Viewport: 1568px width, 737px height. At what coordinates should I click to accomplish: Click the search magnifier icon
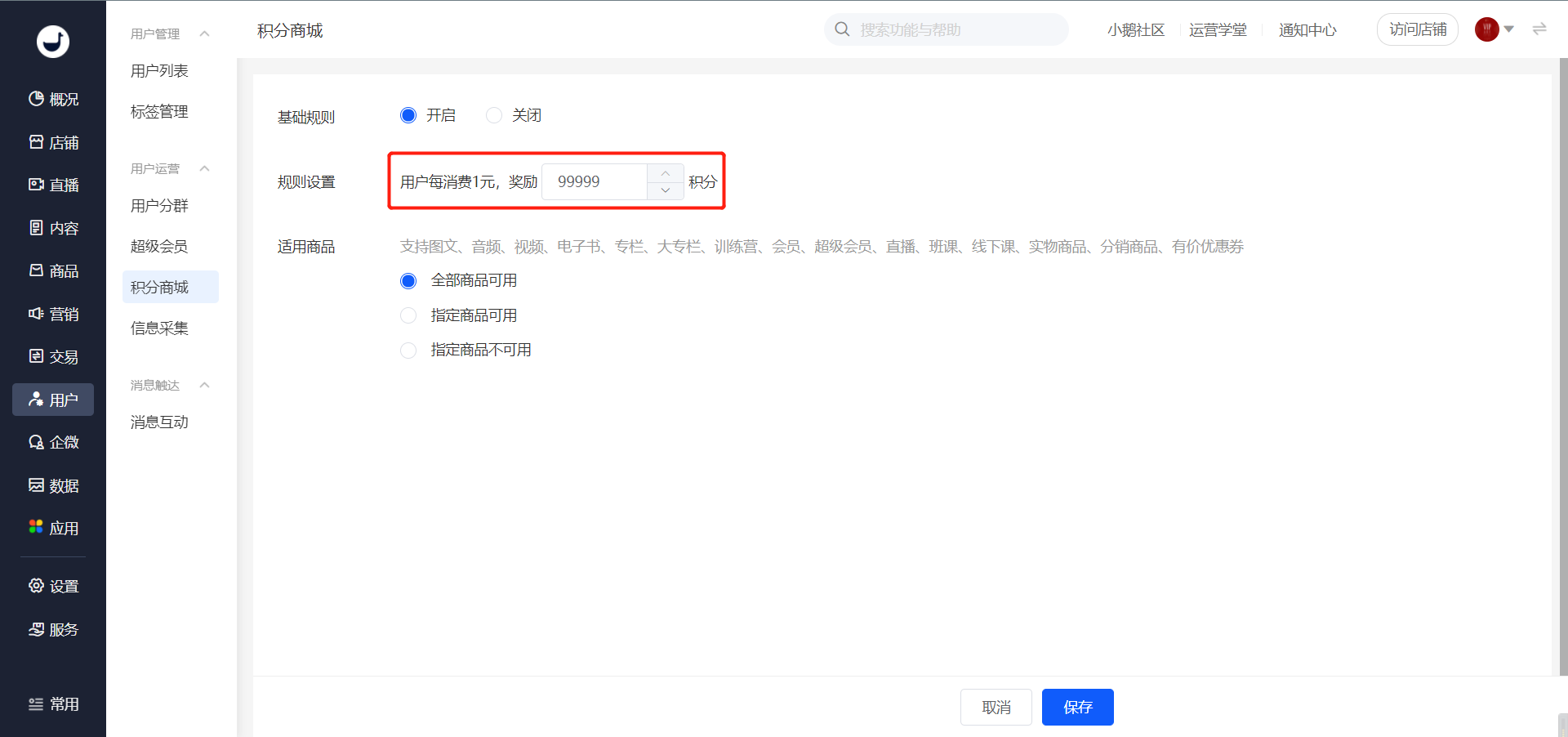842,29
